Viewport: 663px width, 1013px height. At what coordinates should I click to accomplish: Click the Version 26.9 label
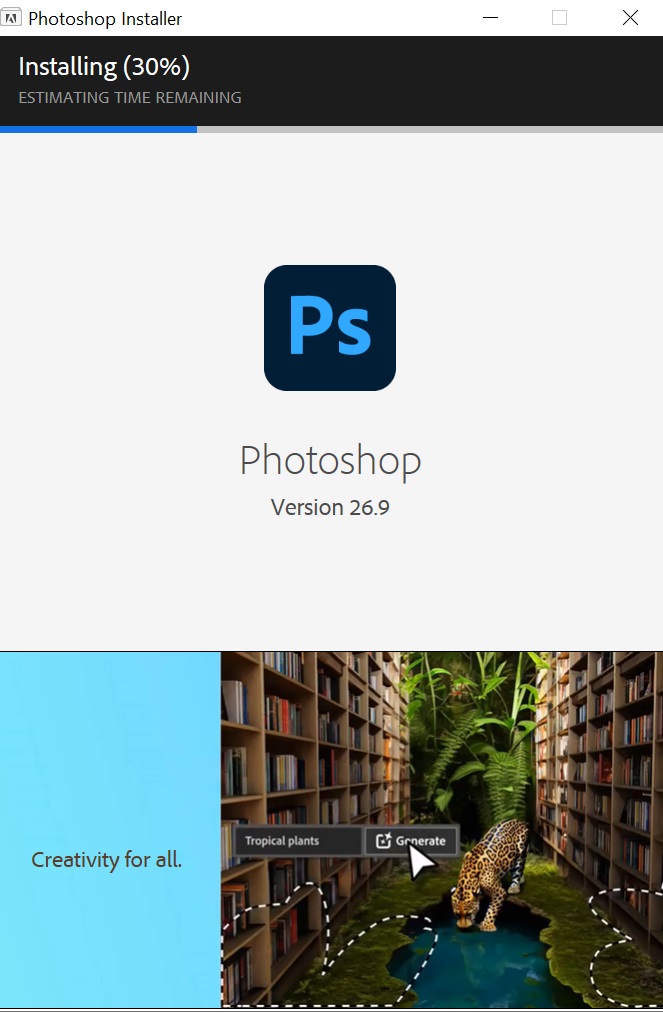[x=330, y=507]
